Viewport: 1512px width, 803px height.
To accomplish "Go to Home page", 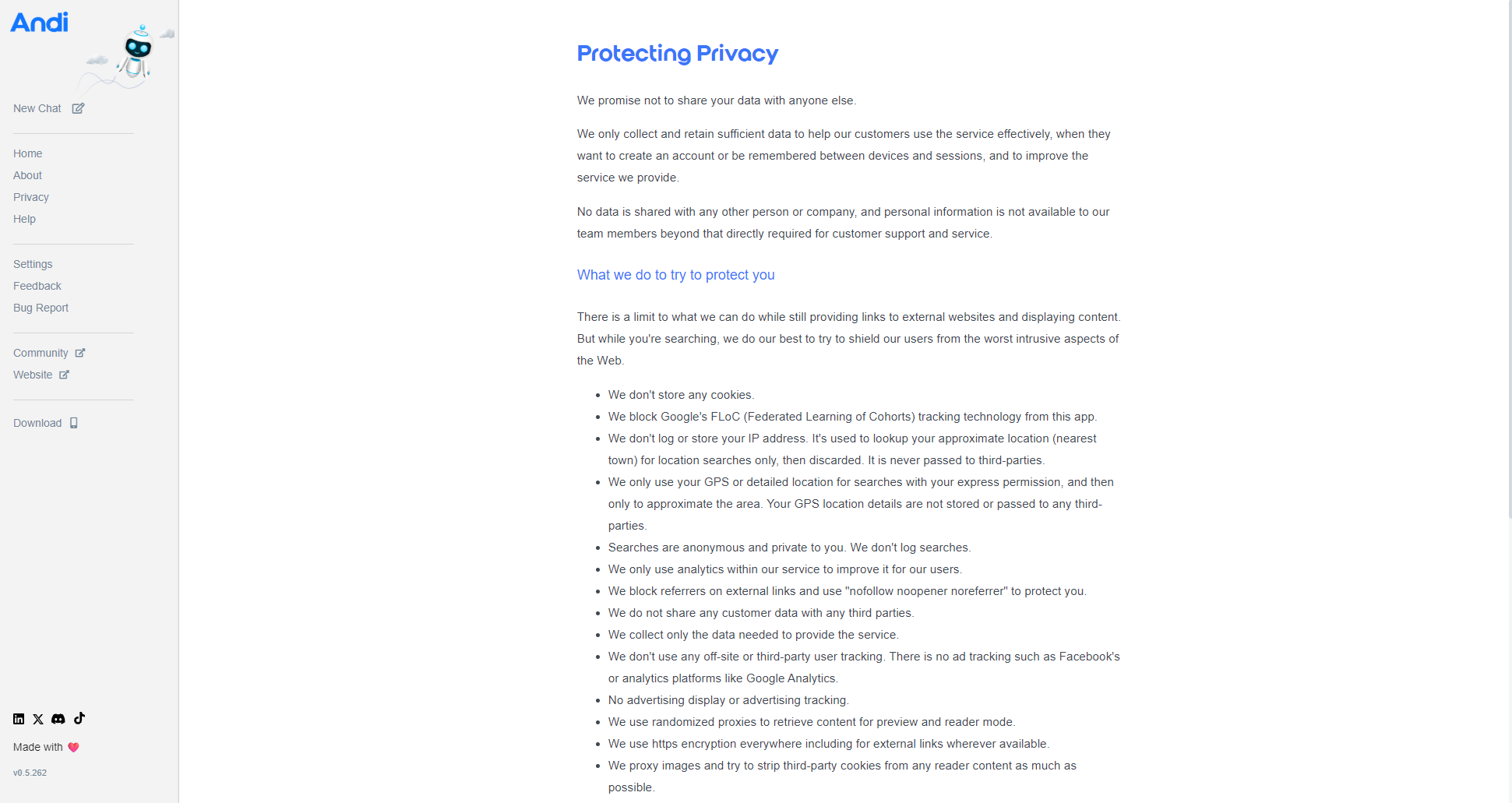I will [28, 153].
